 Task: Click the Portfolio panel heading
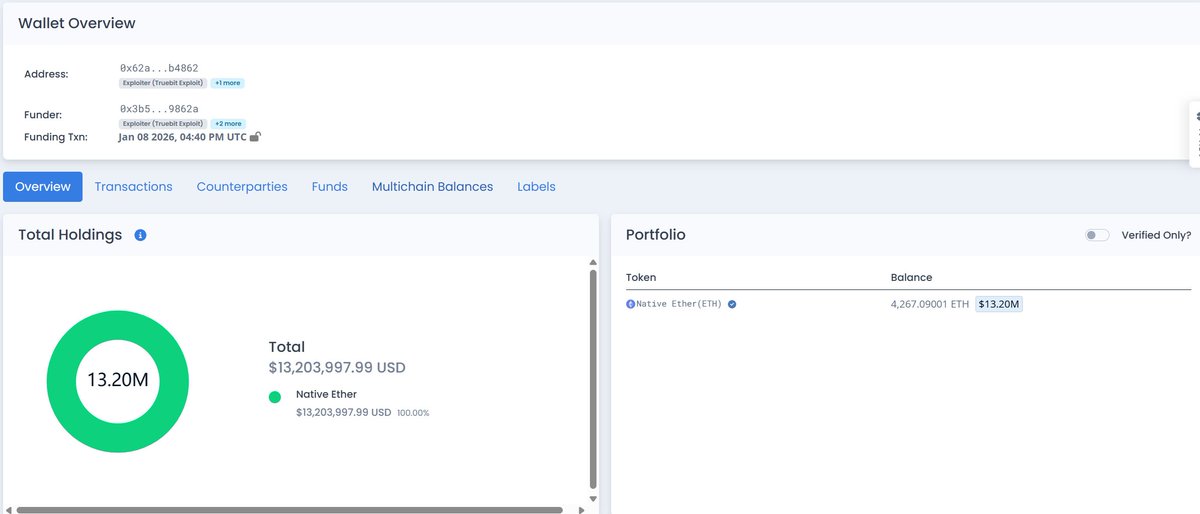(655, 235)
